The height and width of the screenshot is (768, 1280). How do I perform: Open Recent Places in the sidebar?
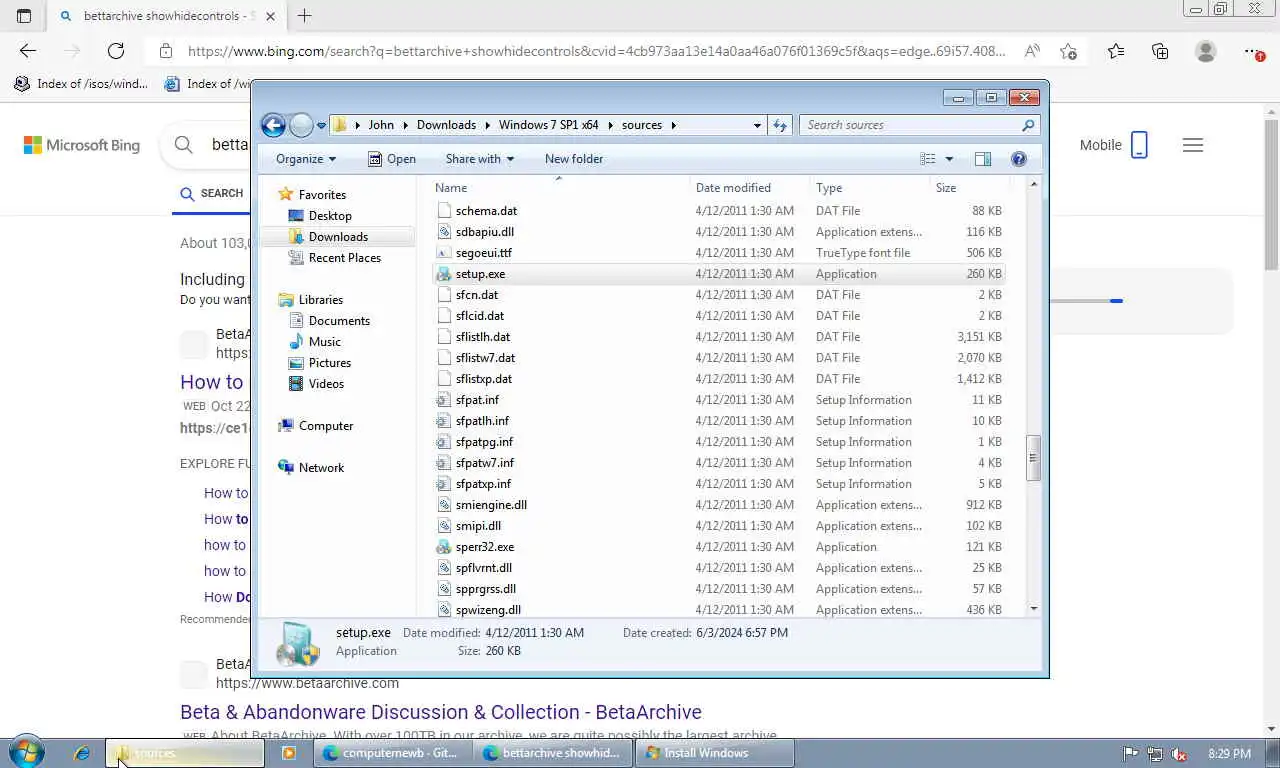[x=344, y=258]
